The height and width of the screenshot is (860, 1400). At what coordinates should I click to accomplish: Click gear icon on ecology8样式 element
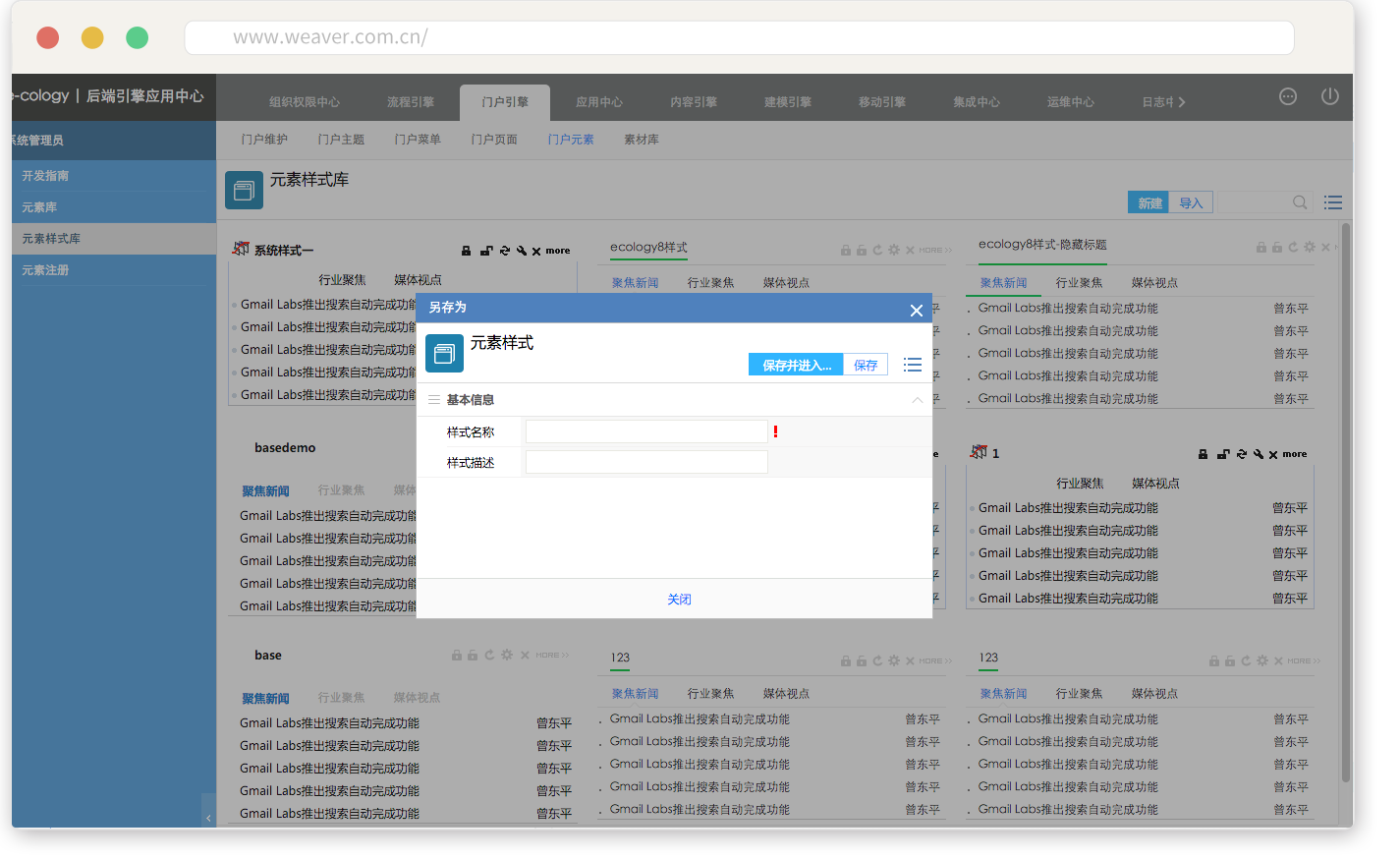point(894,250)
